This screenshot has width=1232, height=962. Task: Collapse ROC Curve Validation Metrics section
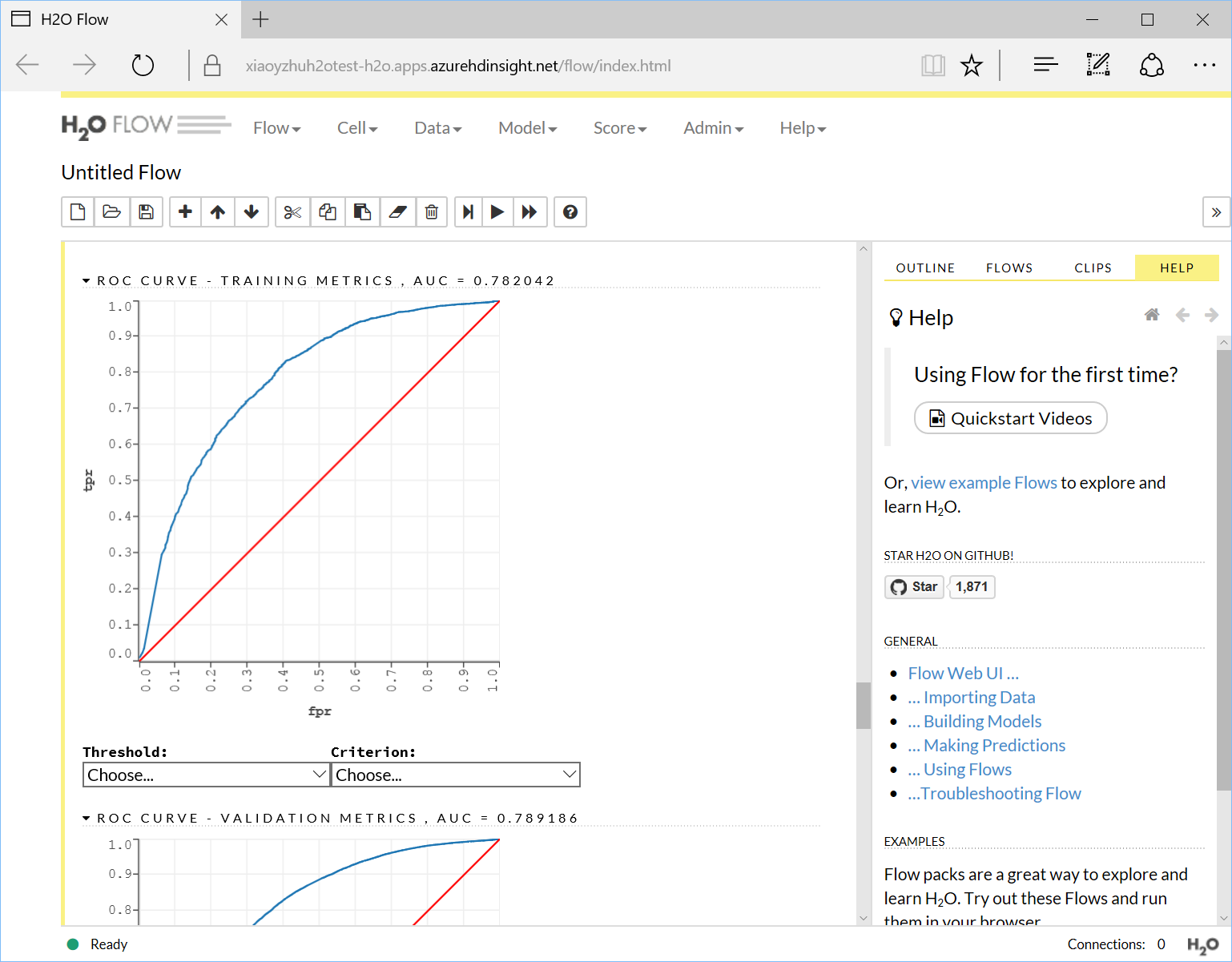[330, 818]
